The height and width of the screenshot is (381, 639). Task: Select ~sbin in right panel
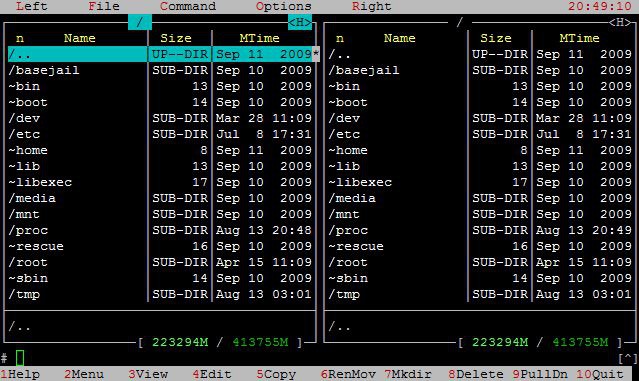click(x=480, y=278)
